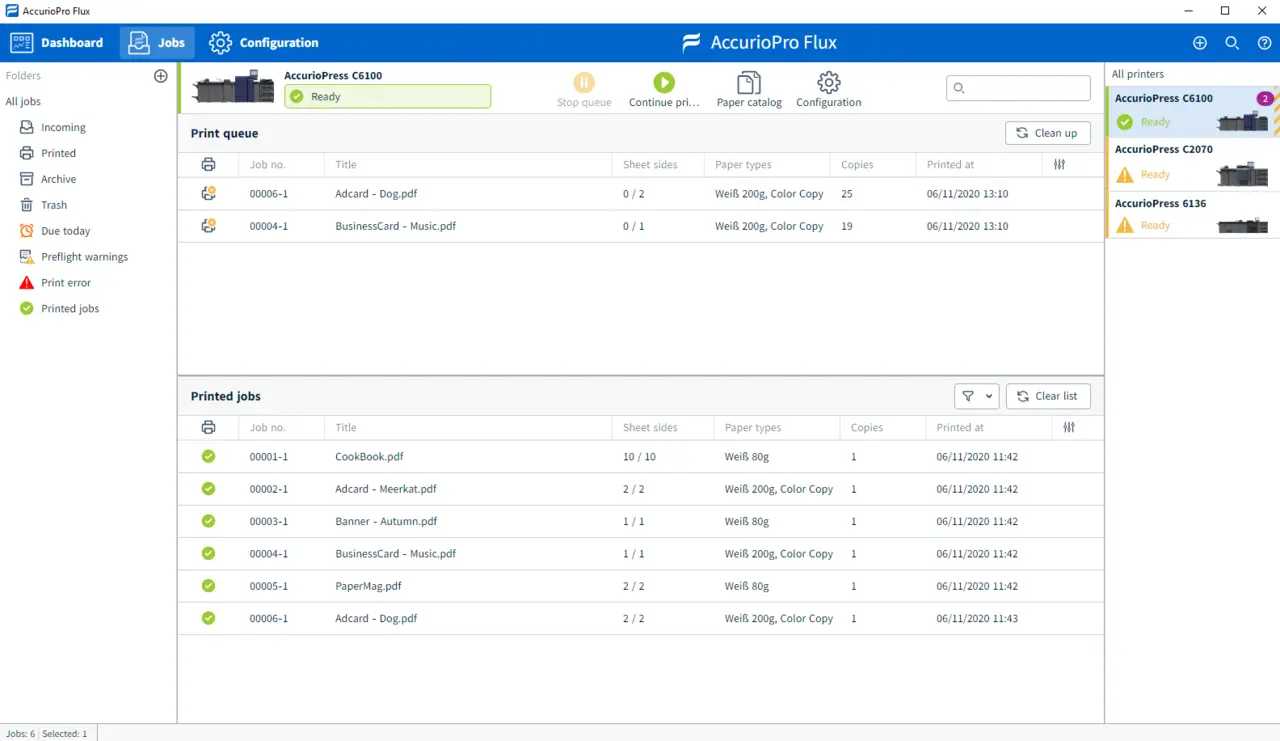1280x741 pixels.
Task: Open Print queue column settings icon
Action: [1059, 165]
